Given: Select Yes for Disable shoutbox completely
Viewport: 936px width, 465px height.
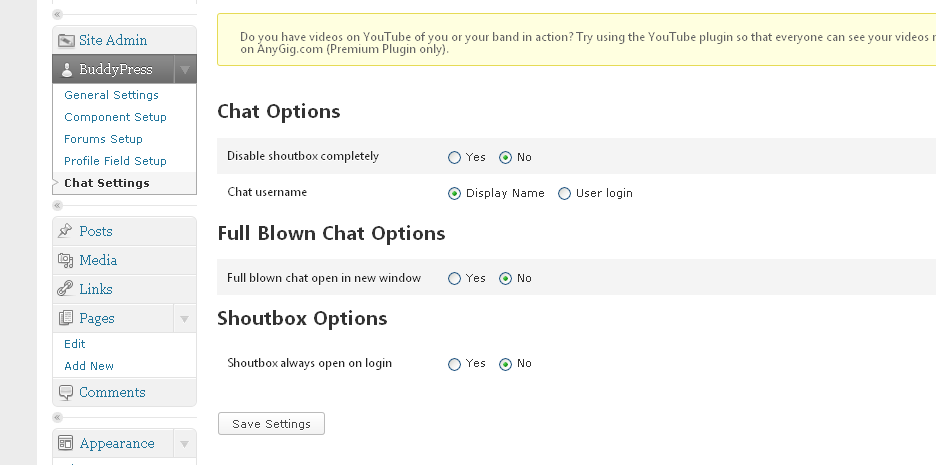Looking at the screenshot, I should coord(455,157).
